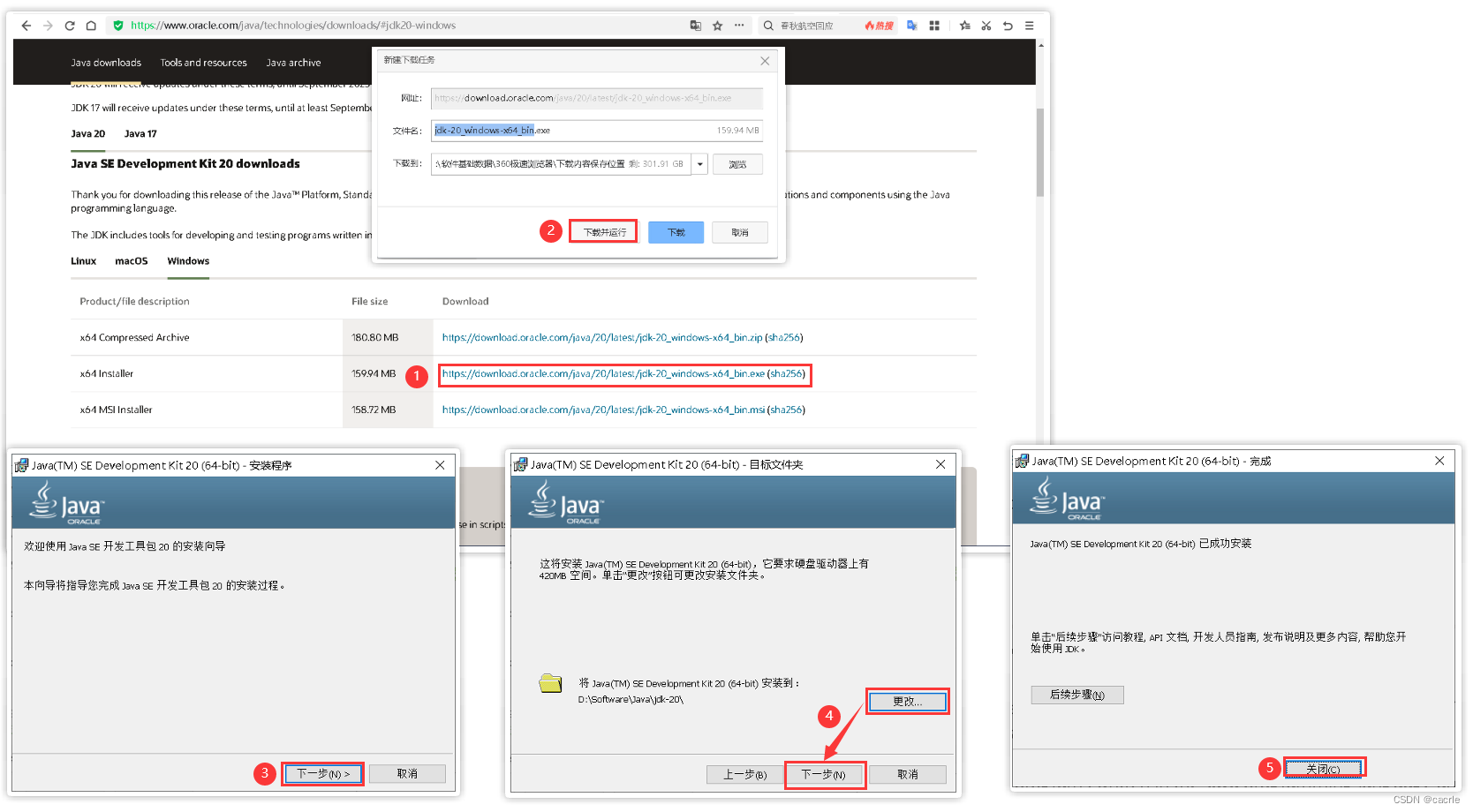Open the browser hamburger menu
The height and width of the screenshot is (812, 1473).
pos(1030,26)
